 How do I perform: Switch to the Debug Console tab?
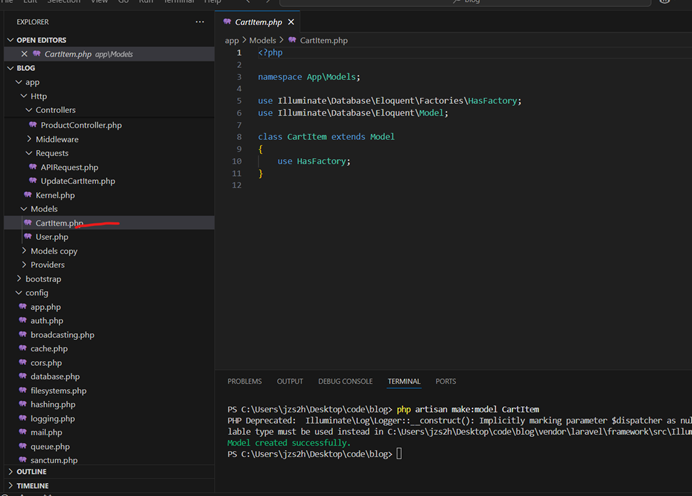tap(345, 381)
